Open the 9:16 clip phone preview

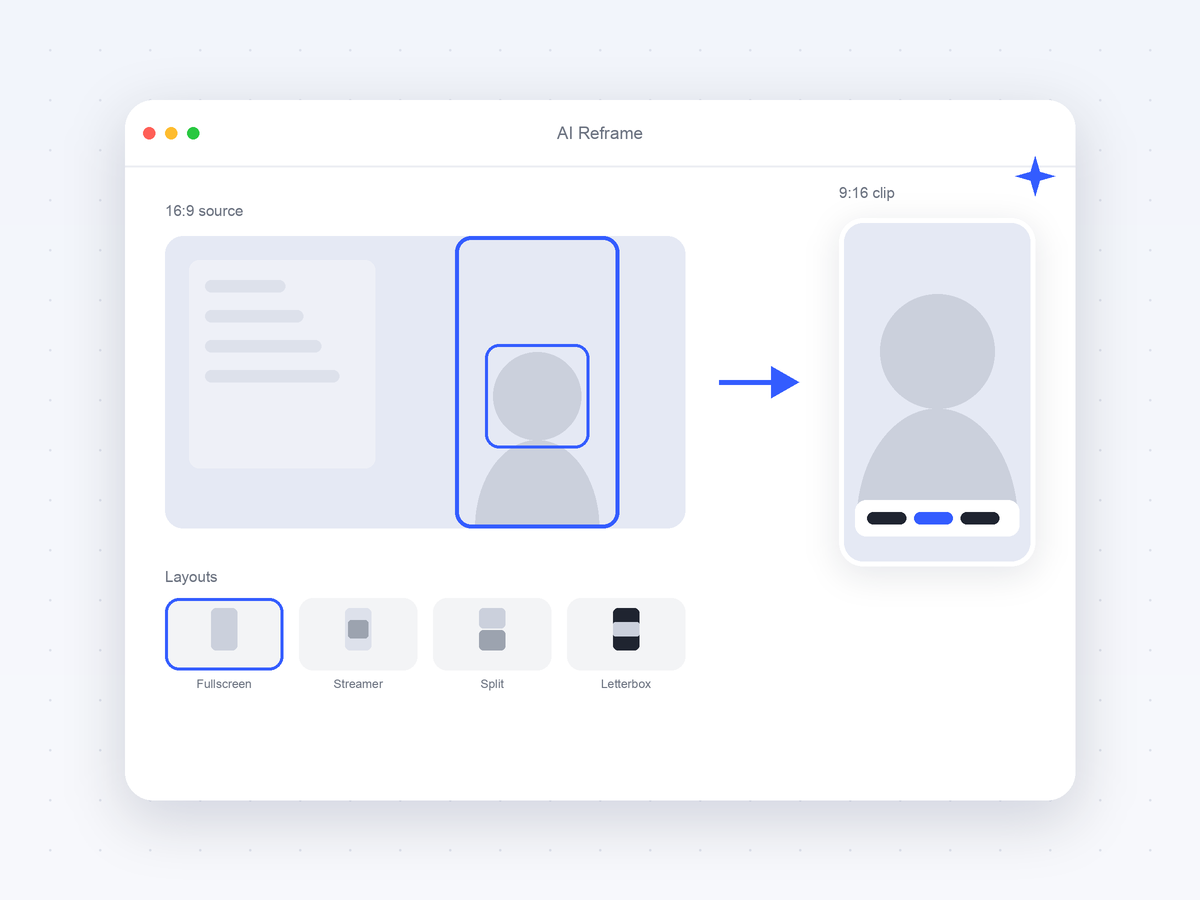pyautogui.click(x=937, y=392)
